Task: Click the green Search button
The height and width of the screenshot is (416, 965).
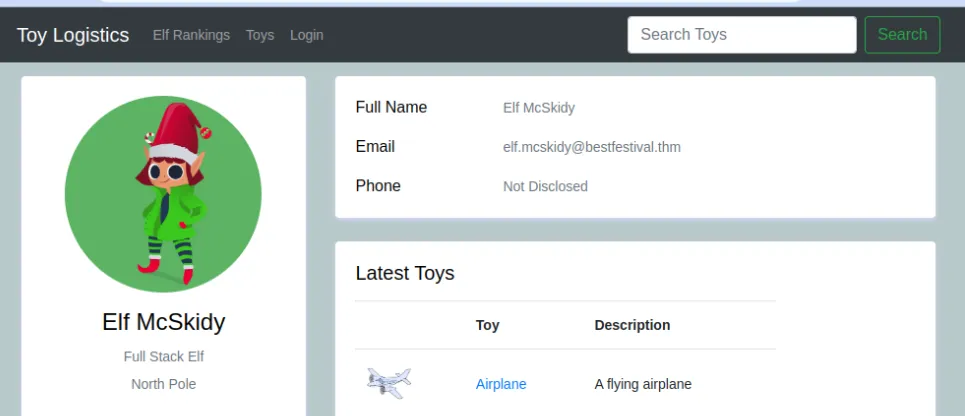Action: click(x=902, y=34)
